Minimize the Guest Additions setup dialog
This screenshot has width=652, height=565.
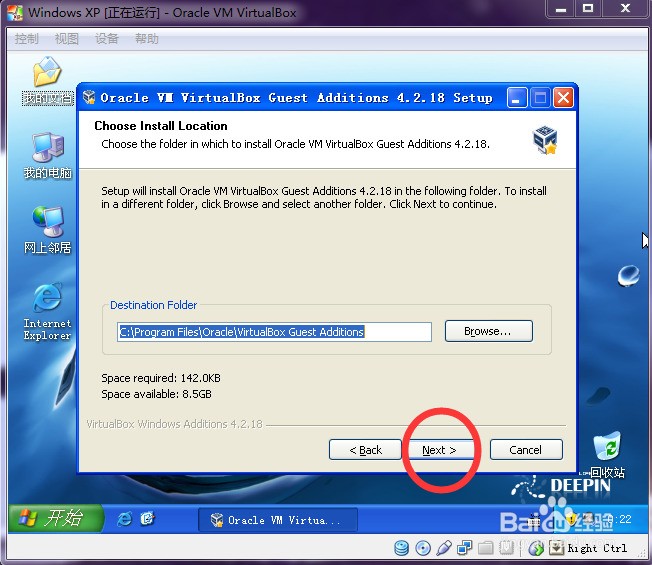517,98
